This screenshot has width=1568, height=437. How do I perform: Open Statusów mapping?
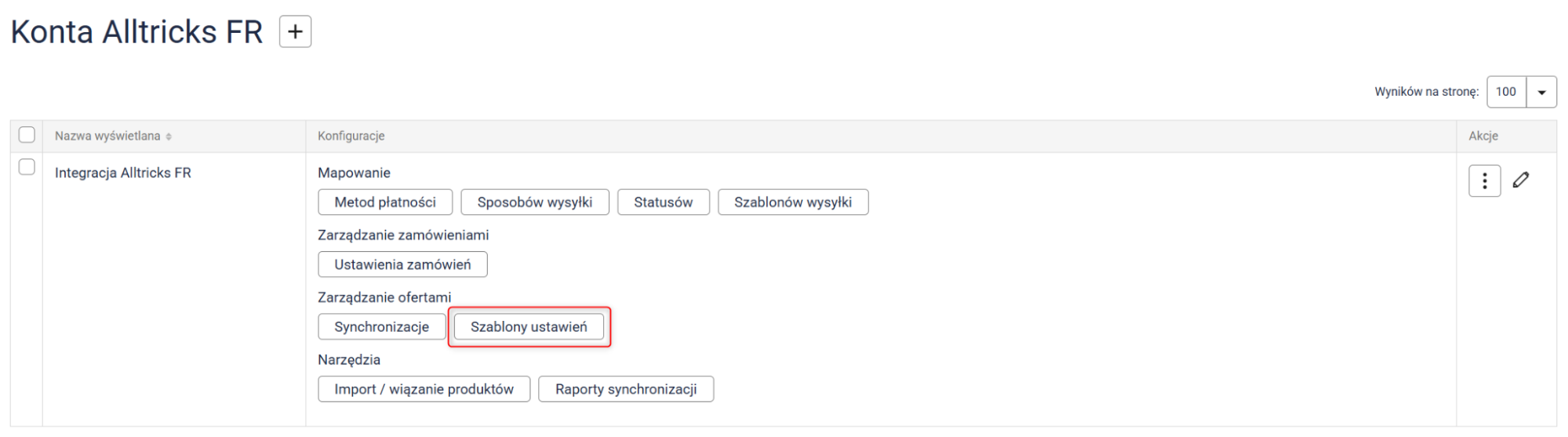(663, 202)
